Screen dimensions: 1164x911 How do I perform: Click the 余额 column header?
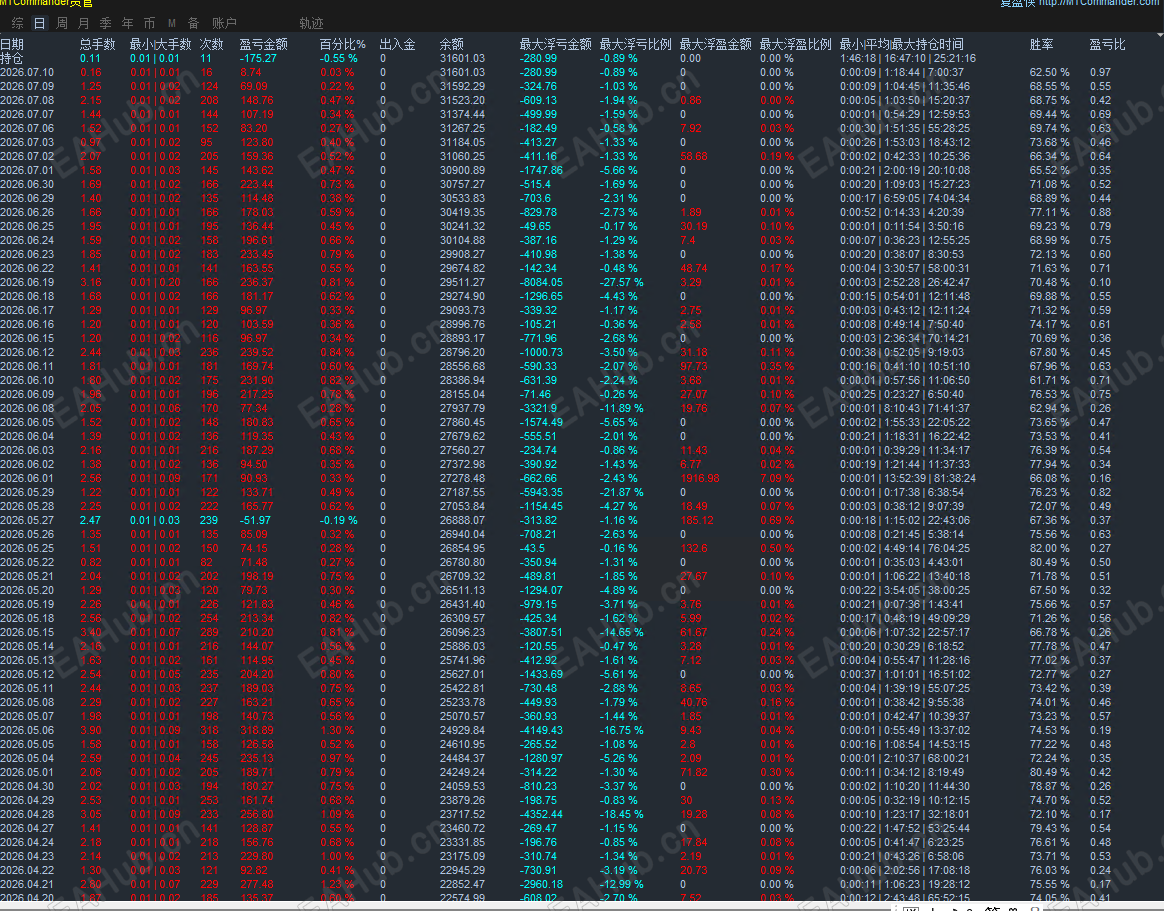(451, 45)
